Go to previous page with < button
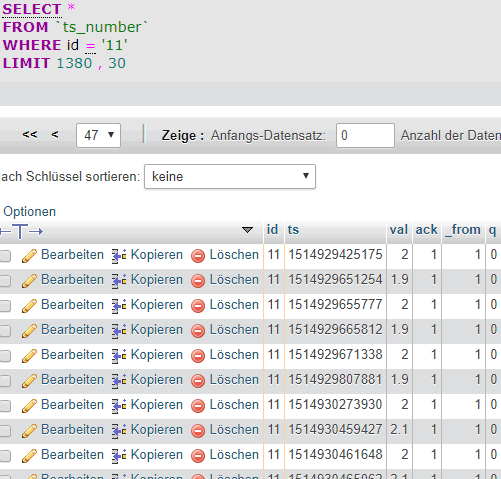501x479 pixels. [x=55, y=135]
